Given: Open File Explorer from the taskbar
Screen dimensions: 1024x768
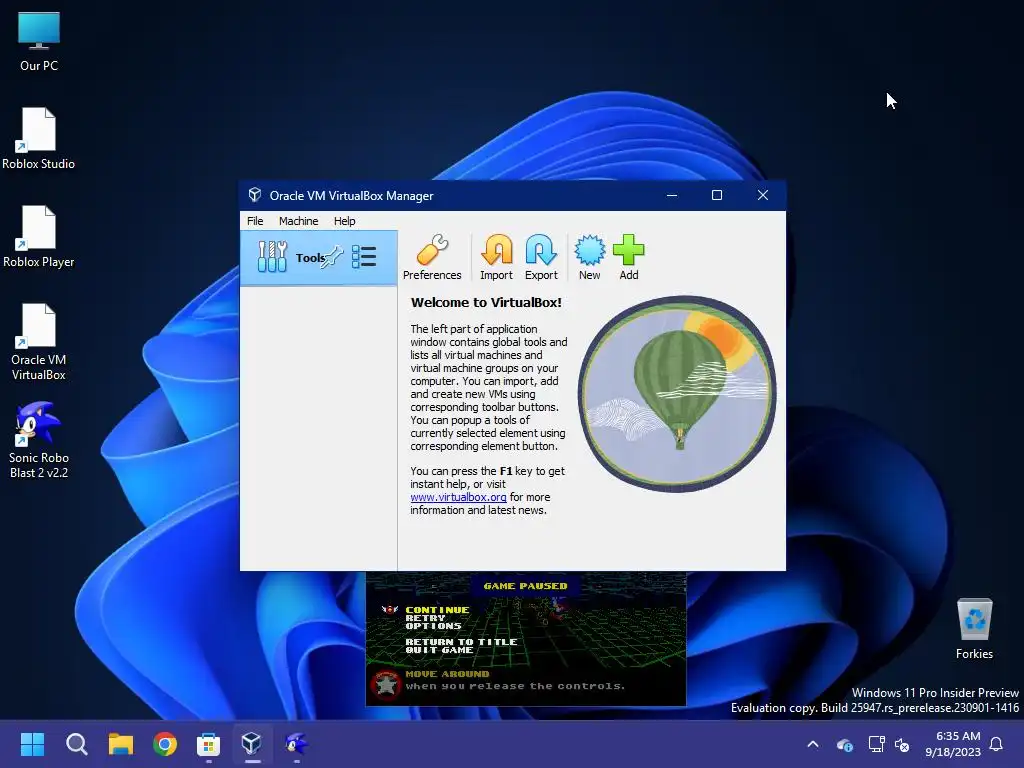Looking at the screenshot, I should point(121,744).
